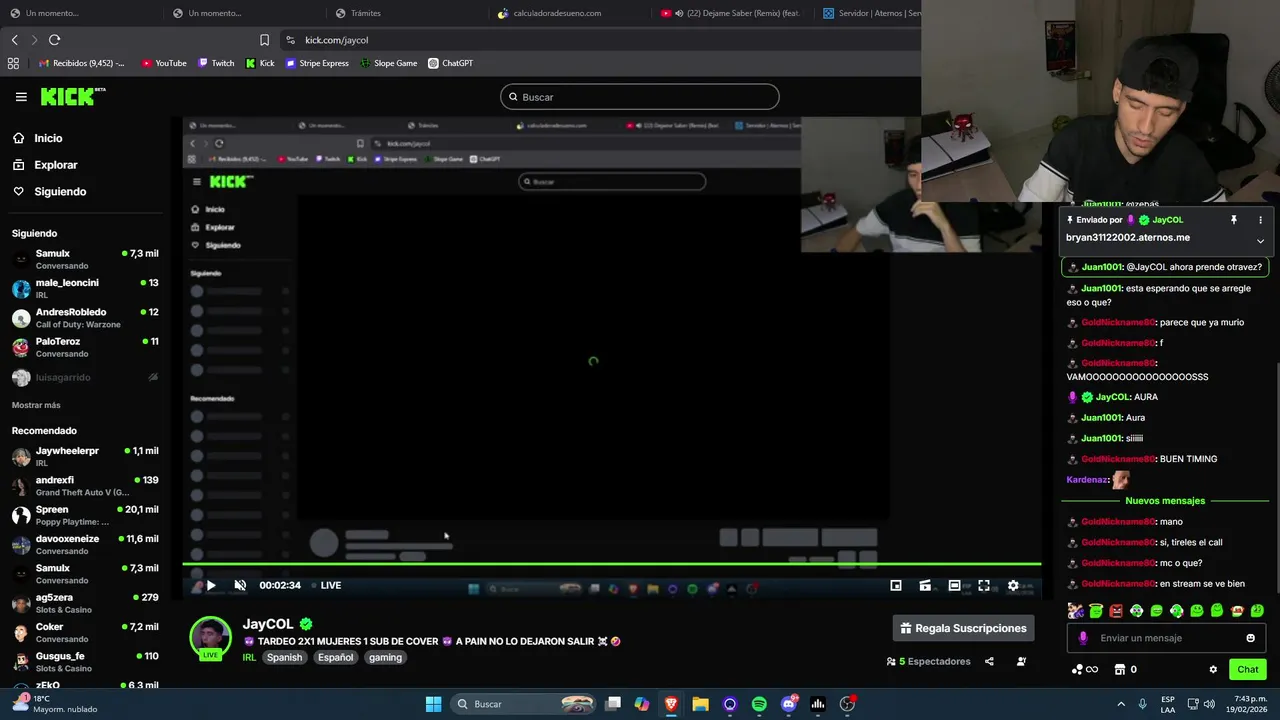1280x720 pixels.
Task: Click the JayCOL streamer avatar
Action: pyautogui.click(x=210, y=638)
